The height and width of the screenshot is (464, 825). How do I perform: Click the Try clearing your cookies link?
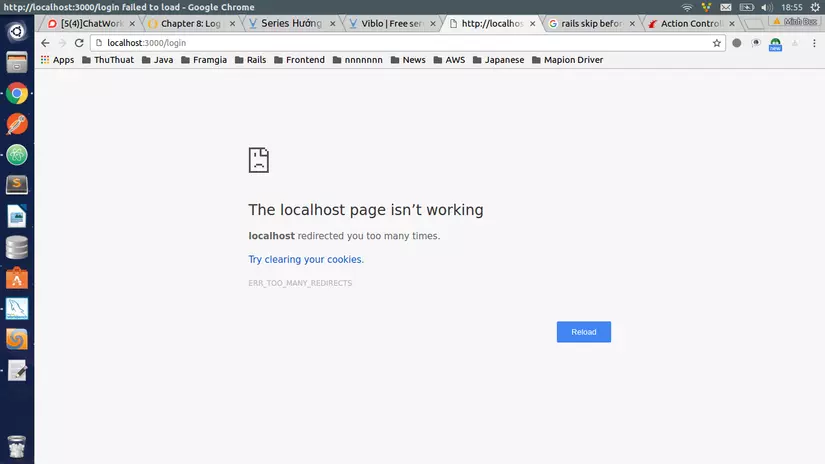pos(306,259)
